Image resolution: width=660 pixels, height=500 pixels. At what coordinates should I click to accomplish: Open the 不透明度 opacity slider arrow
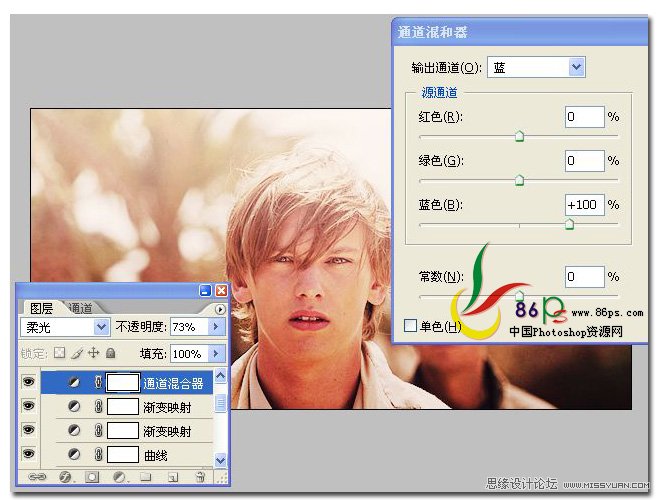coord(216,327)
